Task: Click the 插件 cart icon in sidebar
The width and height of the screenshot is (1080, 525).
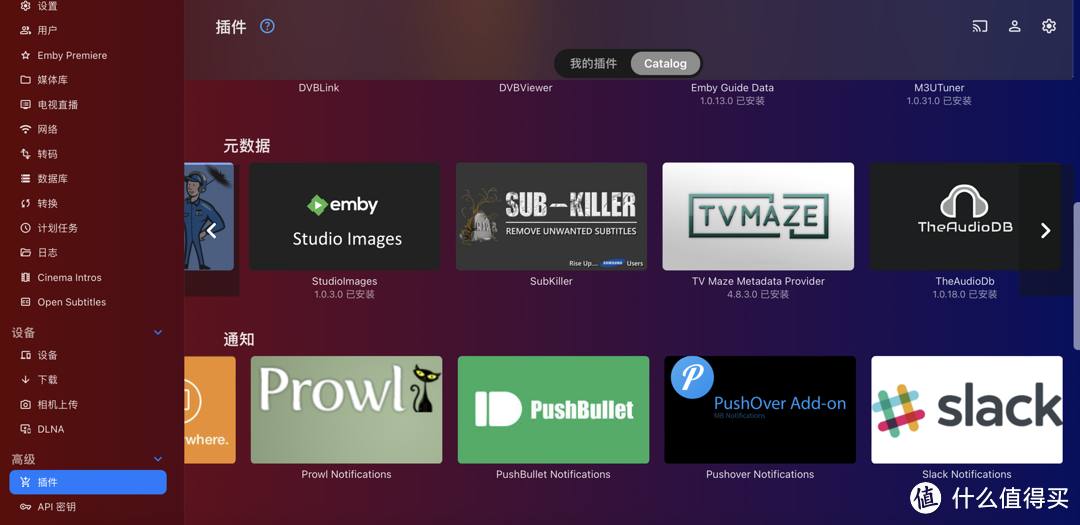Action: tap(25, 482)
